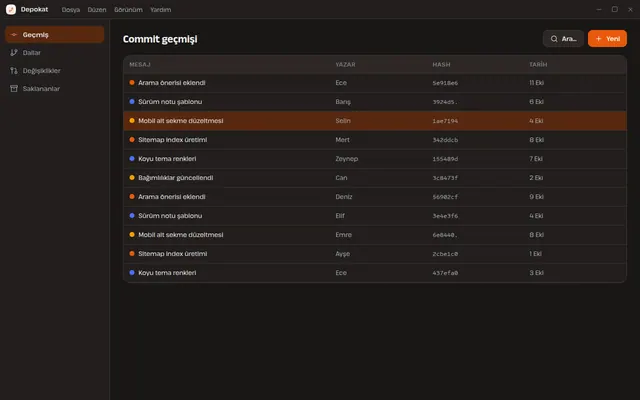Select the Geçmiş commit icon in sidebar

pyautogui.click(x=14, y=35)
